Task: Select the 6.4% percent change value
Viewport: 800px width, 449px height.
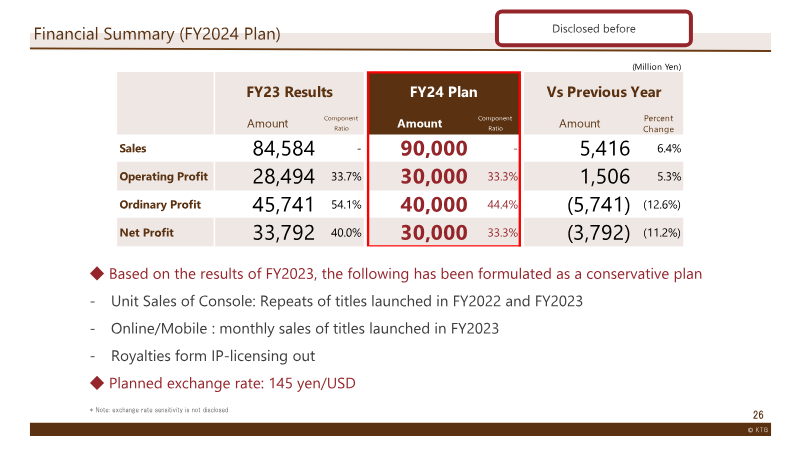Action: 669,148
